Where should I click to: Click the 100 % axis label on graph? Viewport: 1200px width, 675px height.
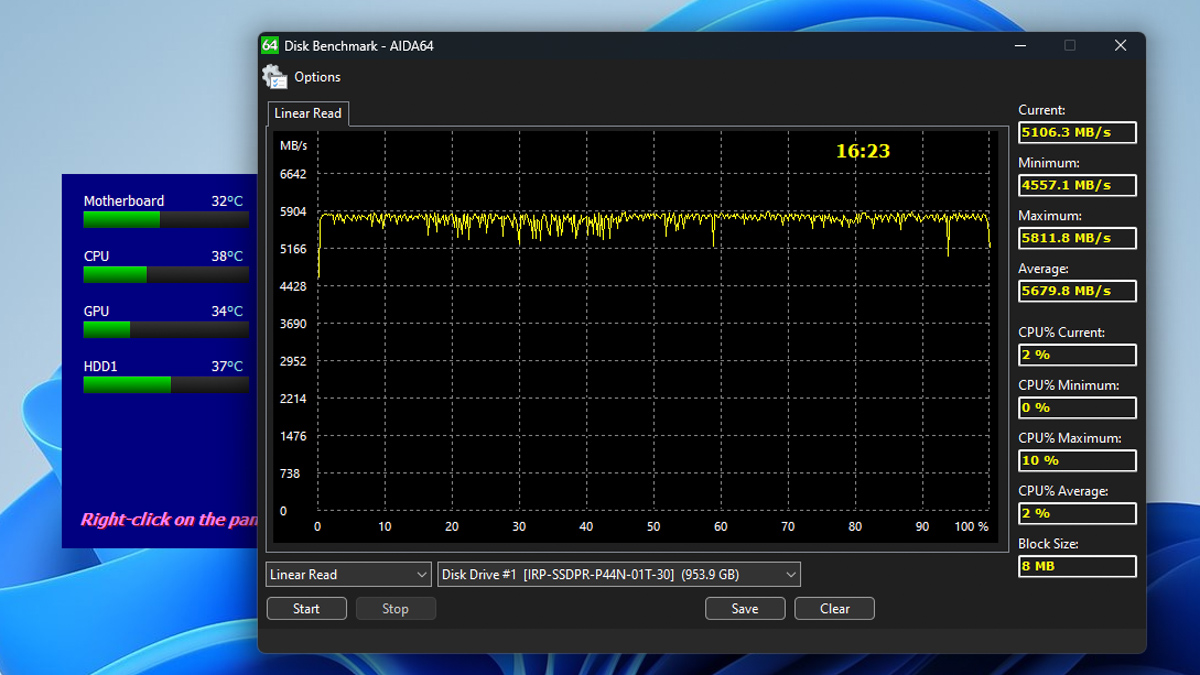pyautogui.click(x=971, y=526)
